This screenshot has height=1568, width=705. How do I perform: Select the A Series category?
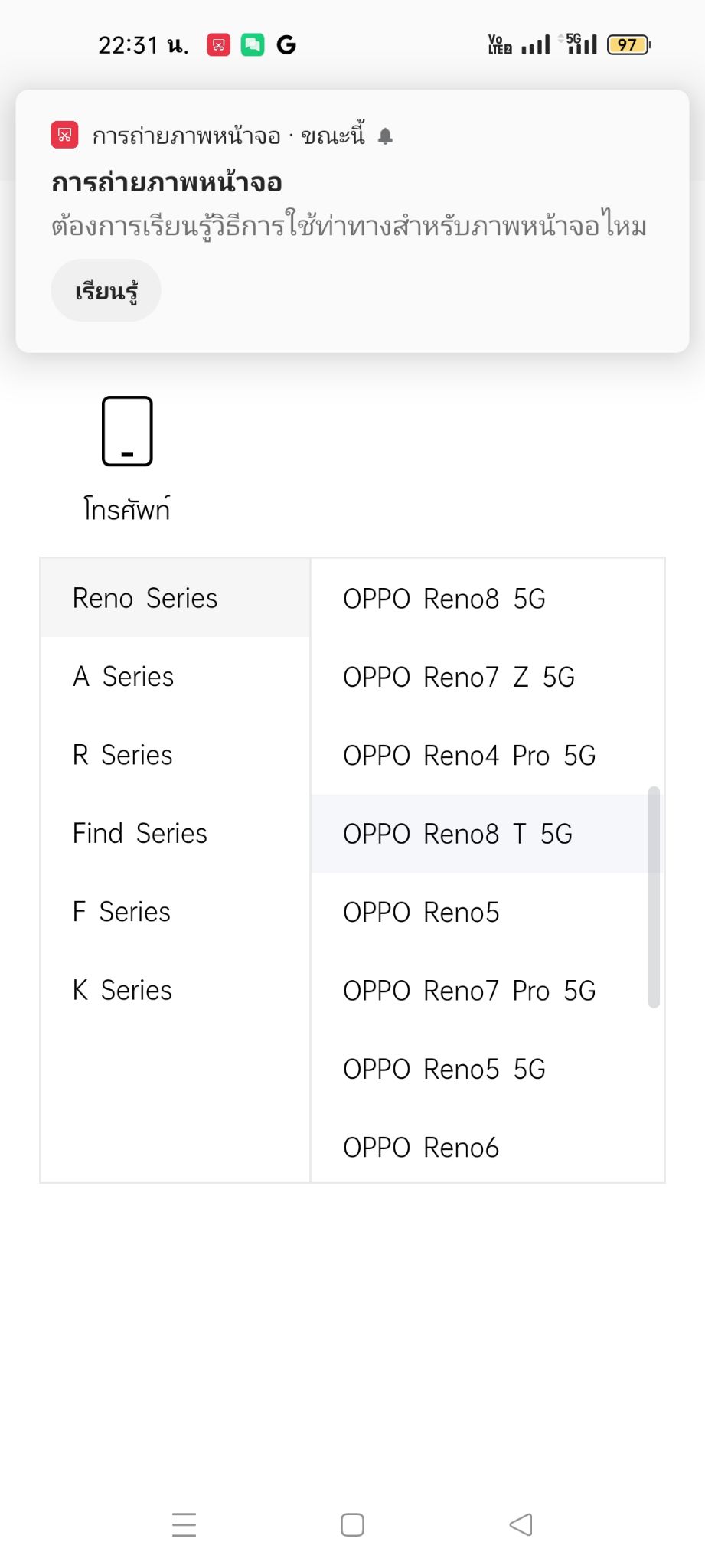click(175, 677)
